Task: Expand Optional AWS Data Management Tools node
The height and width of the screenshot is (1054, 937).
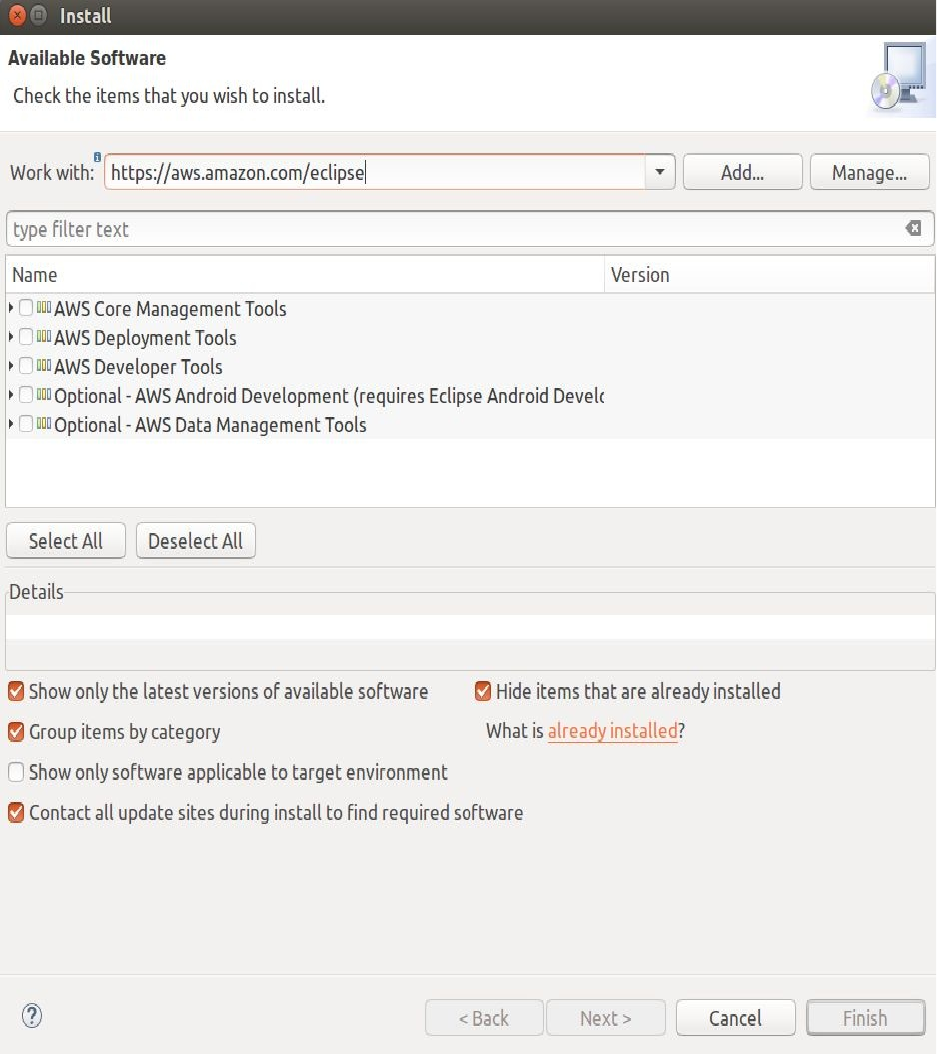Action: (x=11, y=423)
